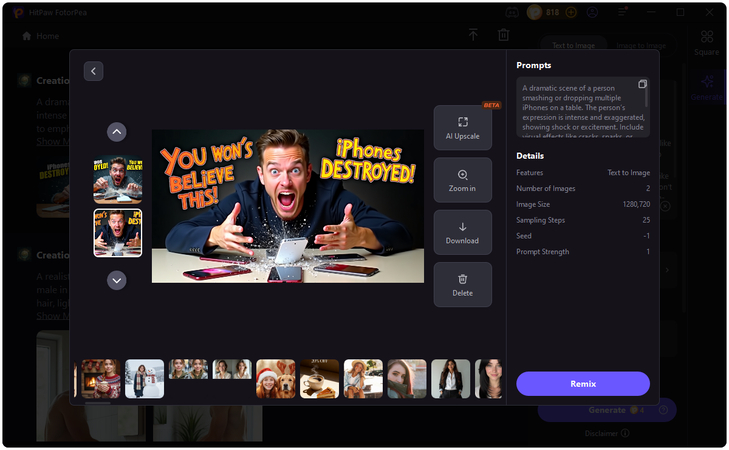Viewport: 729px width, 450px height.
Task: Click the Zoom in button
Action: tap(463, 180)
